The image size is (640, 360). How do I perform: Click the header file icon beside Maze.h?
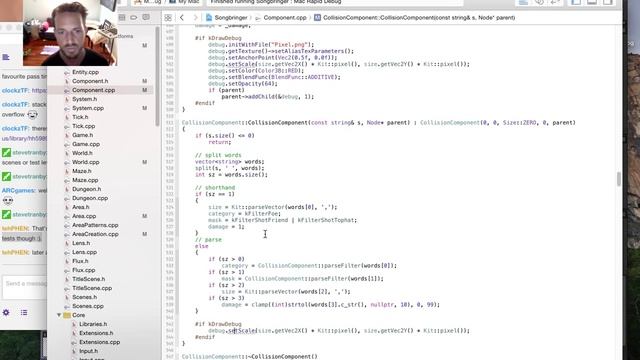coord(67,171)
